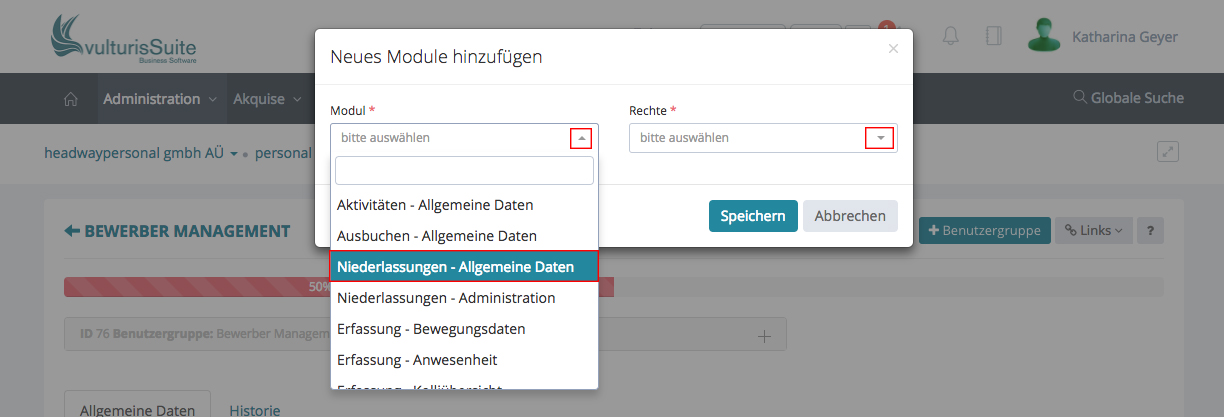Click the plus icon in Benutzergruppe row

tap(765, 336)
